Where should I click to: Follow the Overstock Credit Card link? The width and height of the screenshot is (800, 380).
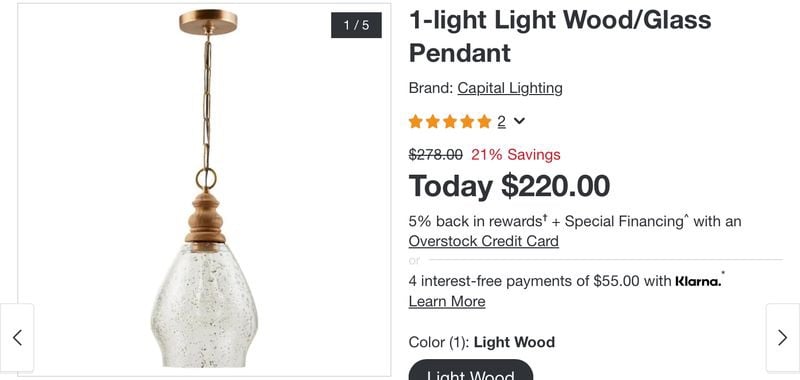pyautogui.click(x=484, y=241)
